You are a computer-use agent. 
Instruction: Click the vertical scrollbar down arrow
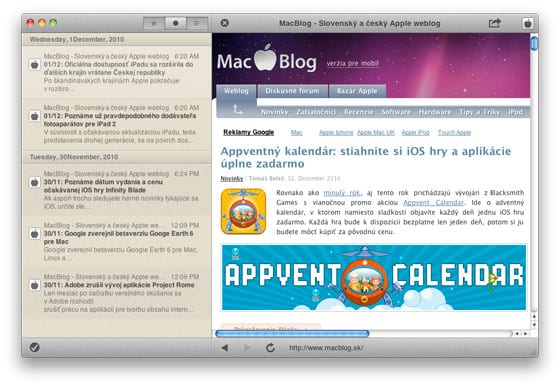(x=534, y=325)
